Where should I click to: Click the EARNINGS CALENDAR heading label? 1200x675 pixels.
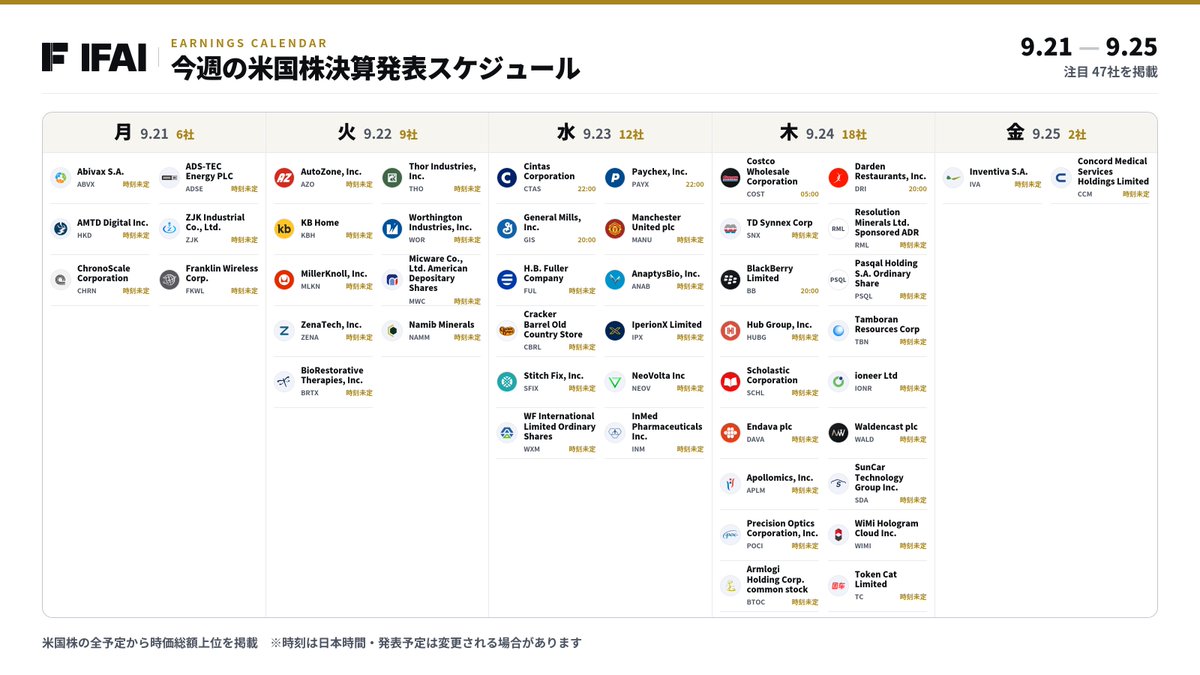(249, 43)
